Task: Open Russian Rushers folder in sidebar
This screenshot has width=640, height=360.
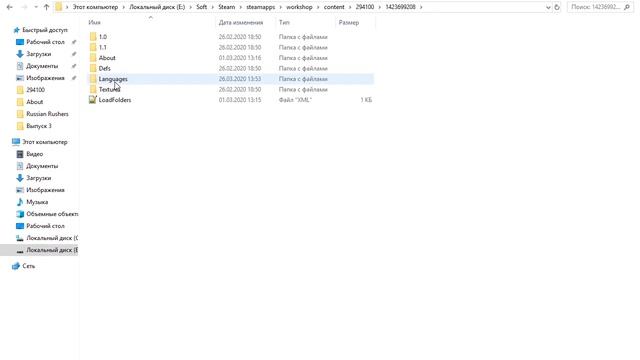Action: click(47, 114)
